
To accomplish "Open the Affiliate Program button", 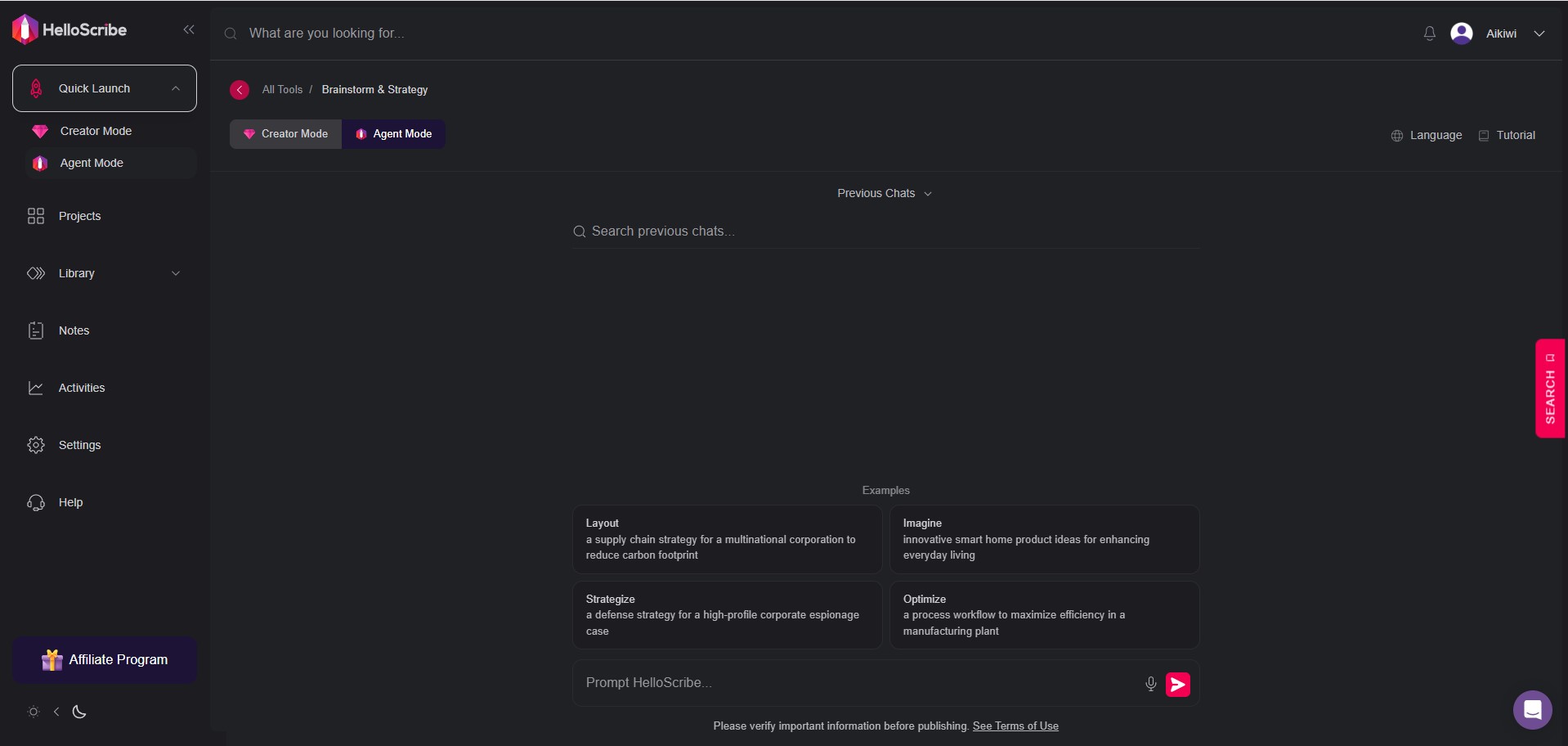I will click(x=105, y=660).
